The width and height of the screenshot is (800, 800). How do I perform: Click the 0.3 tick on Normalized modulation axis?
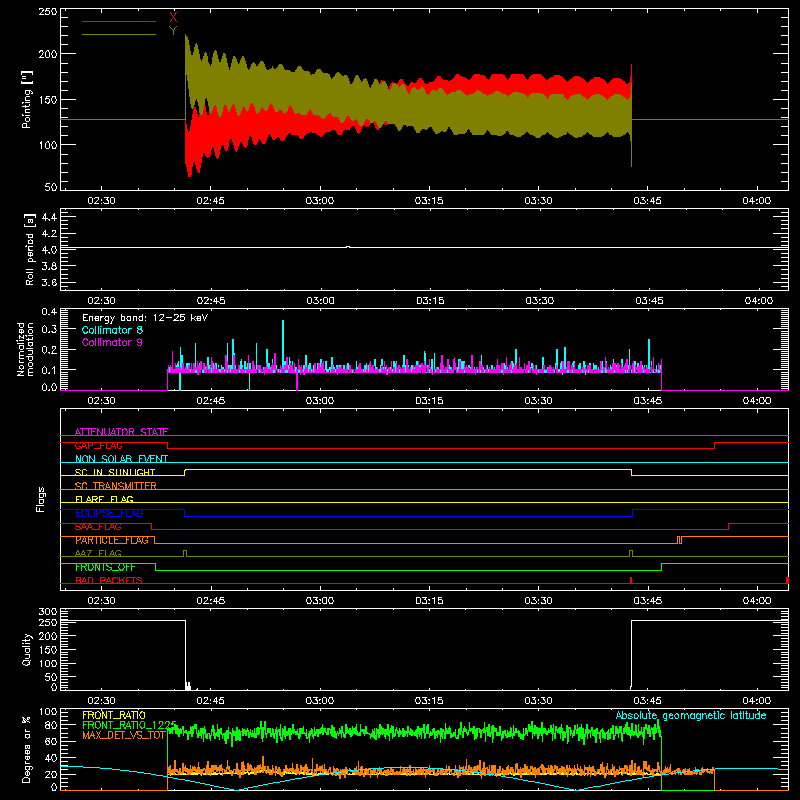click(49, 330)
